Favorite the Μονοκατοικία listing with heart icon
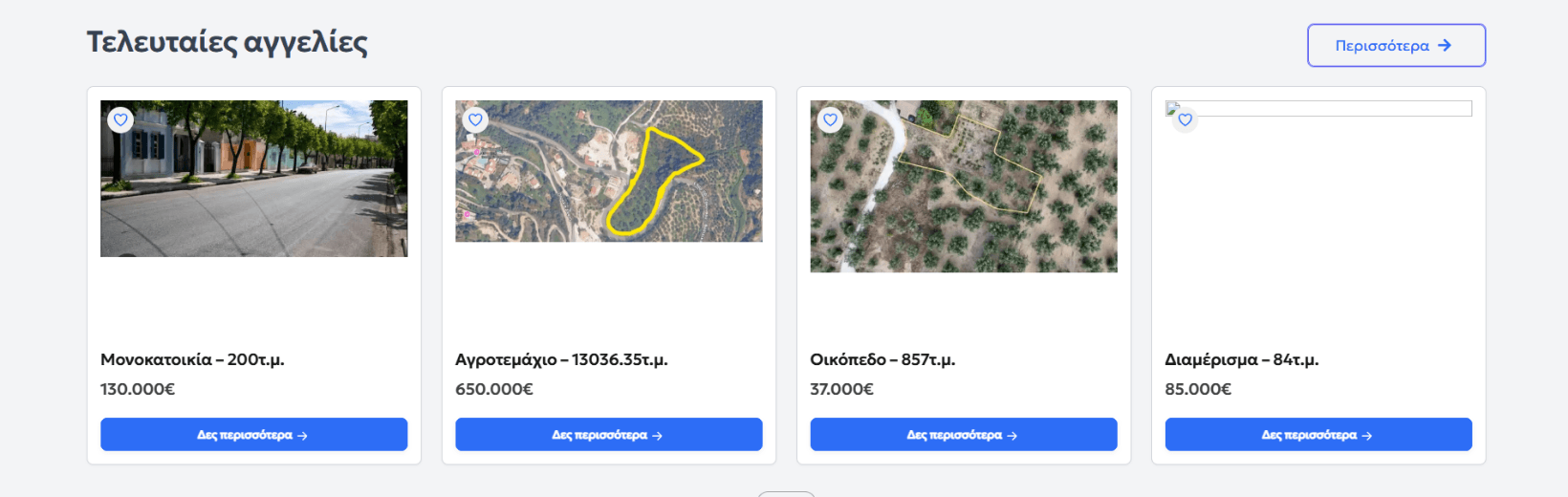This screenshot has height=497, width=1568. (x=120, y=119)
